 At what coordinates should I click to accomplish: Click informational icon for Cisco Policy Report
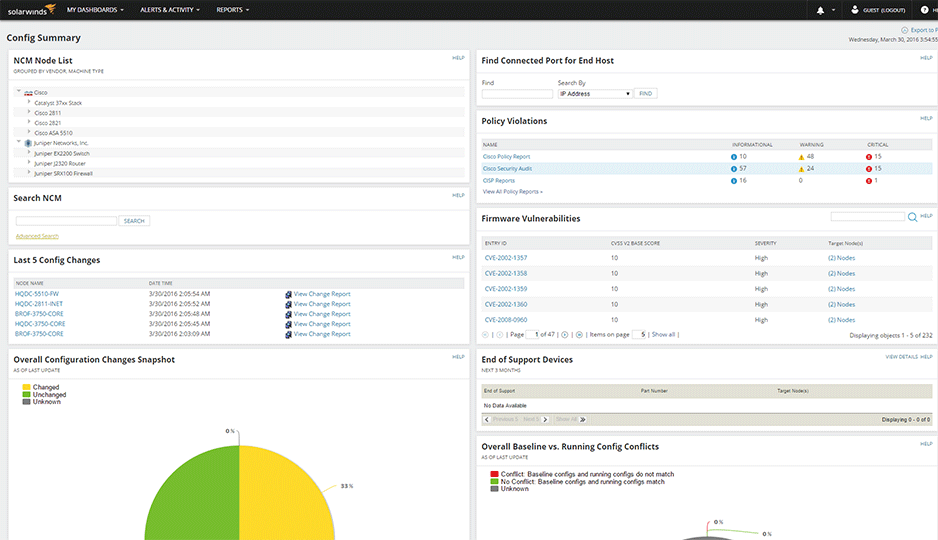click(x=734, y=157)
